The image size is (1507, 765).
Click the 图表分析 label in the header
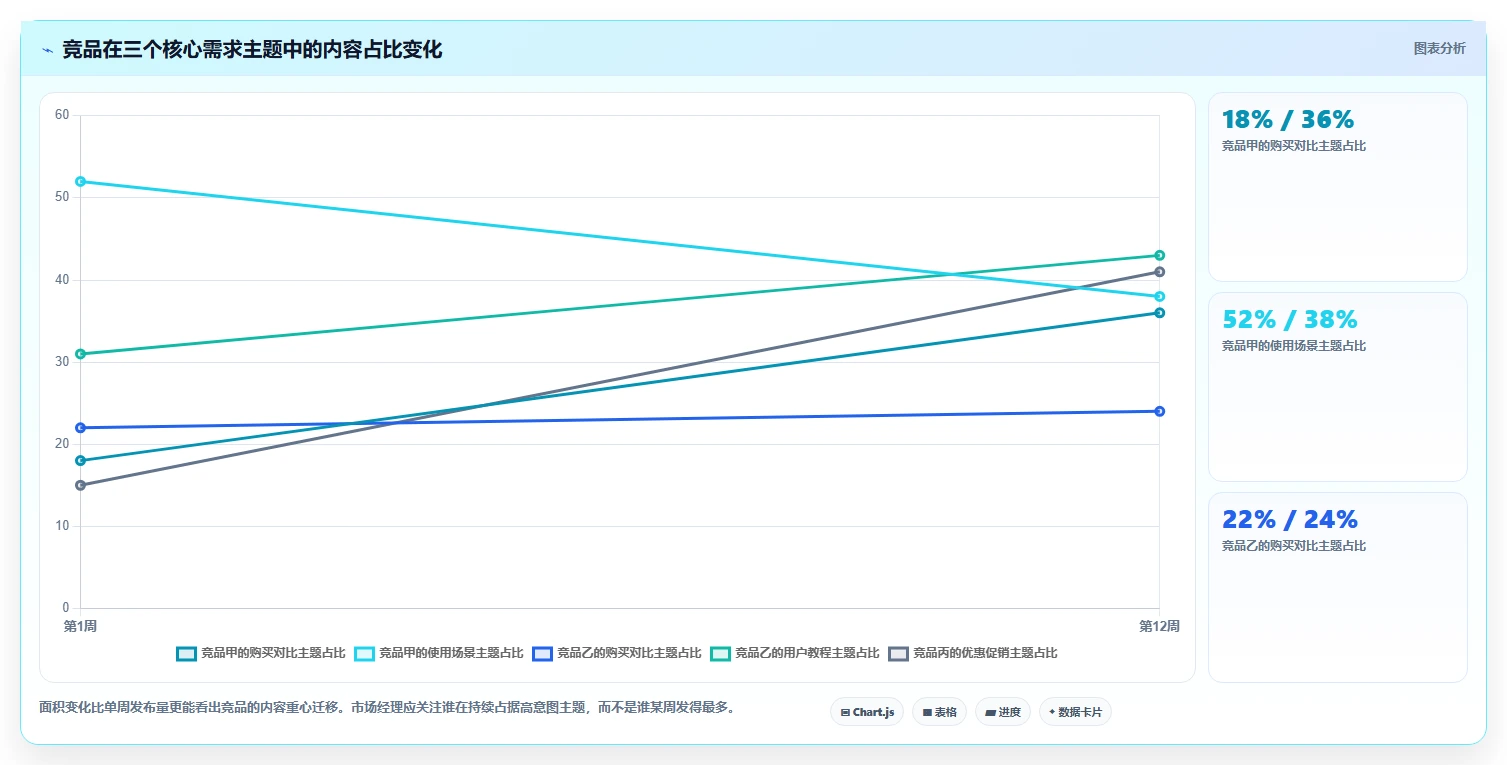(1439, 49)
